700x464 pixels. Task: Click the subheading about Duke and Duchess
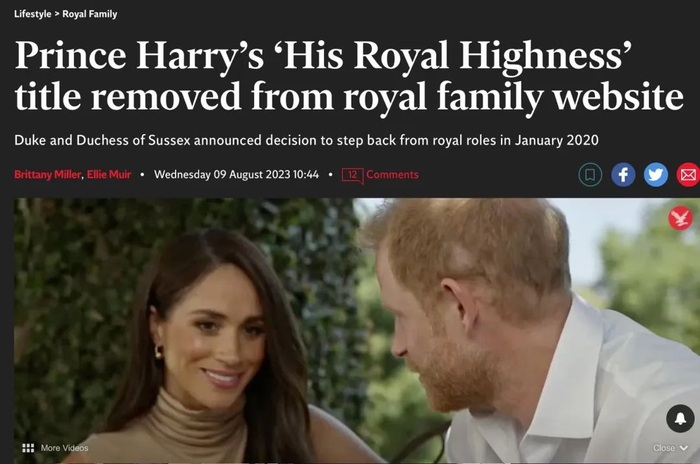pyautogui.click(x=306, y=140)
